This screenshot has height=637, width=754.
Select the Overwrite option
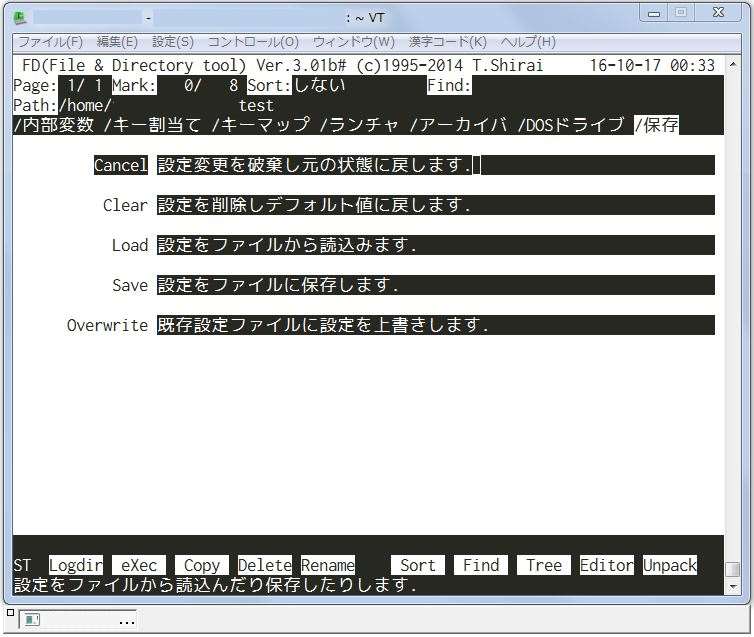(x=107, y=325)
